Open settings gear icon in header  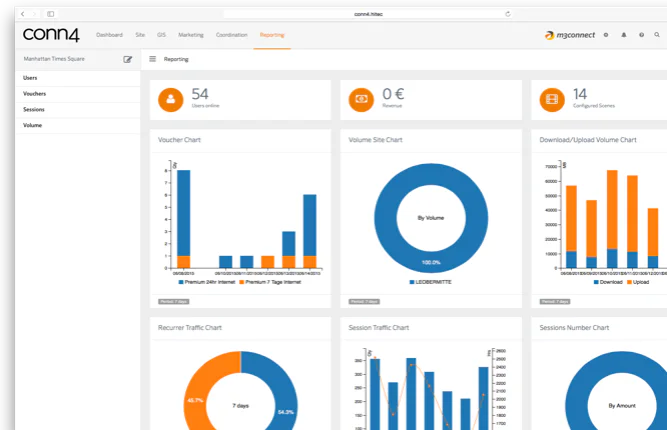click(x=606, y=35)
